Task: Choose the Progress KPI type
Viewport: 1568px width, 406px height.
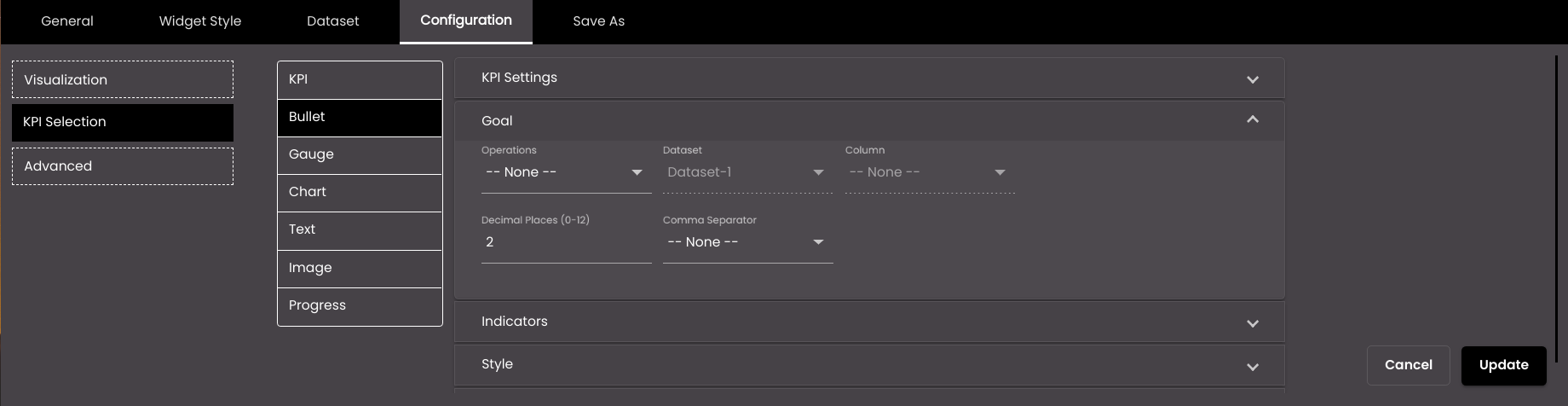Action: [360, 306]
